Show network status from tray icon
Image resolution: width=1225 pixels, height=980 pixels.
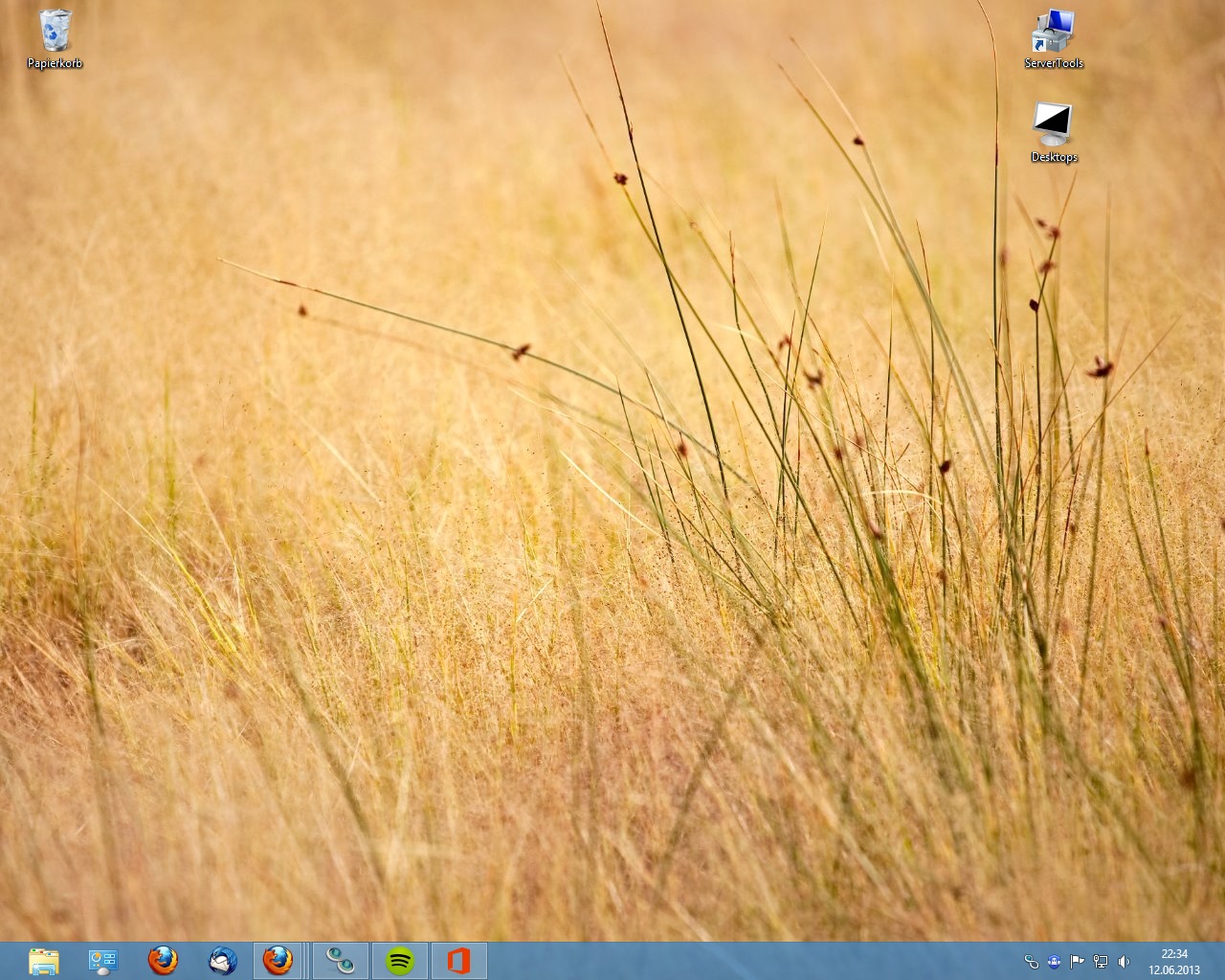[x=1101, y=962]
